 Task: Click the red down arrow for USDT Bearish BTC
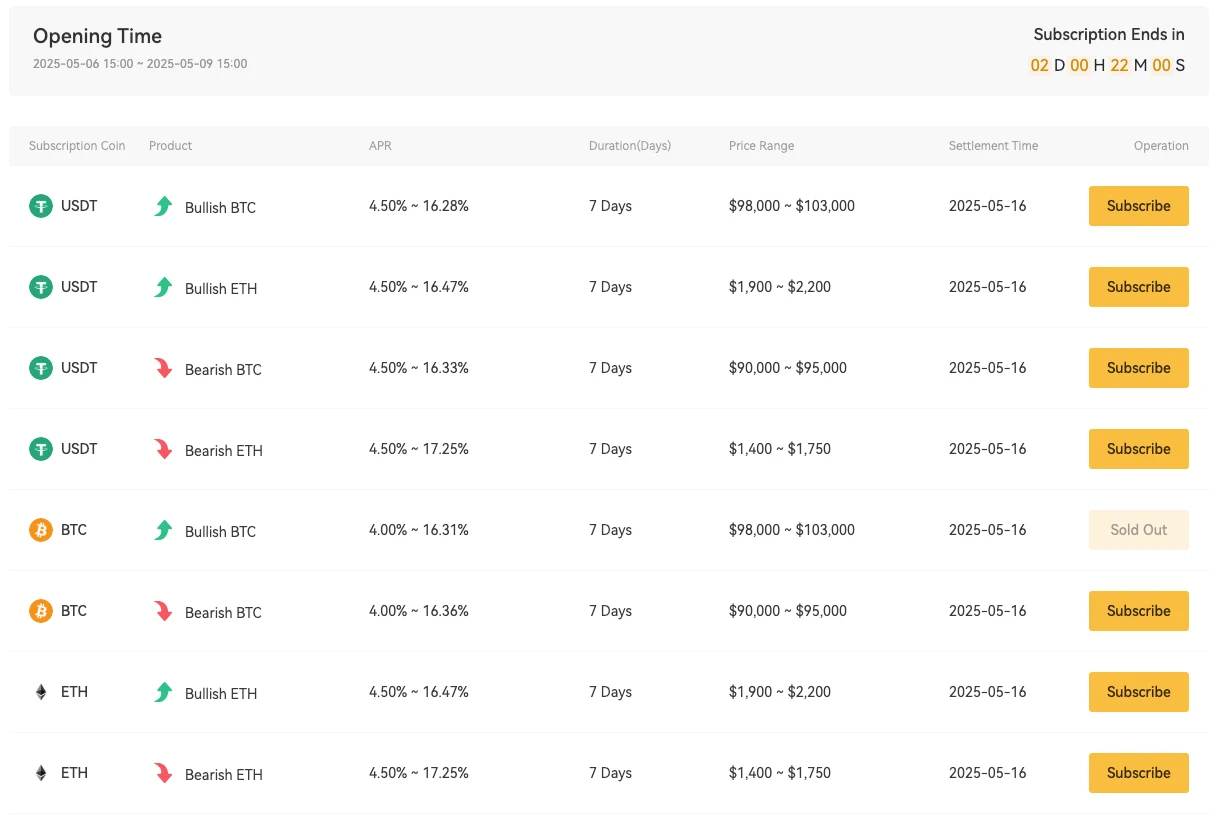coord(163,368)
